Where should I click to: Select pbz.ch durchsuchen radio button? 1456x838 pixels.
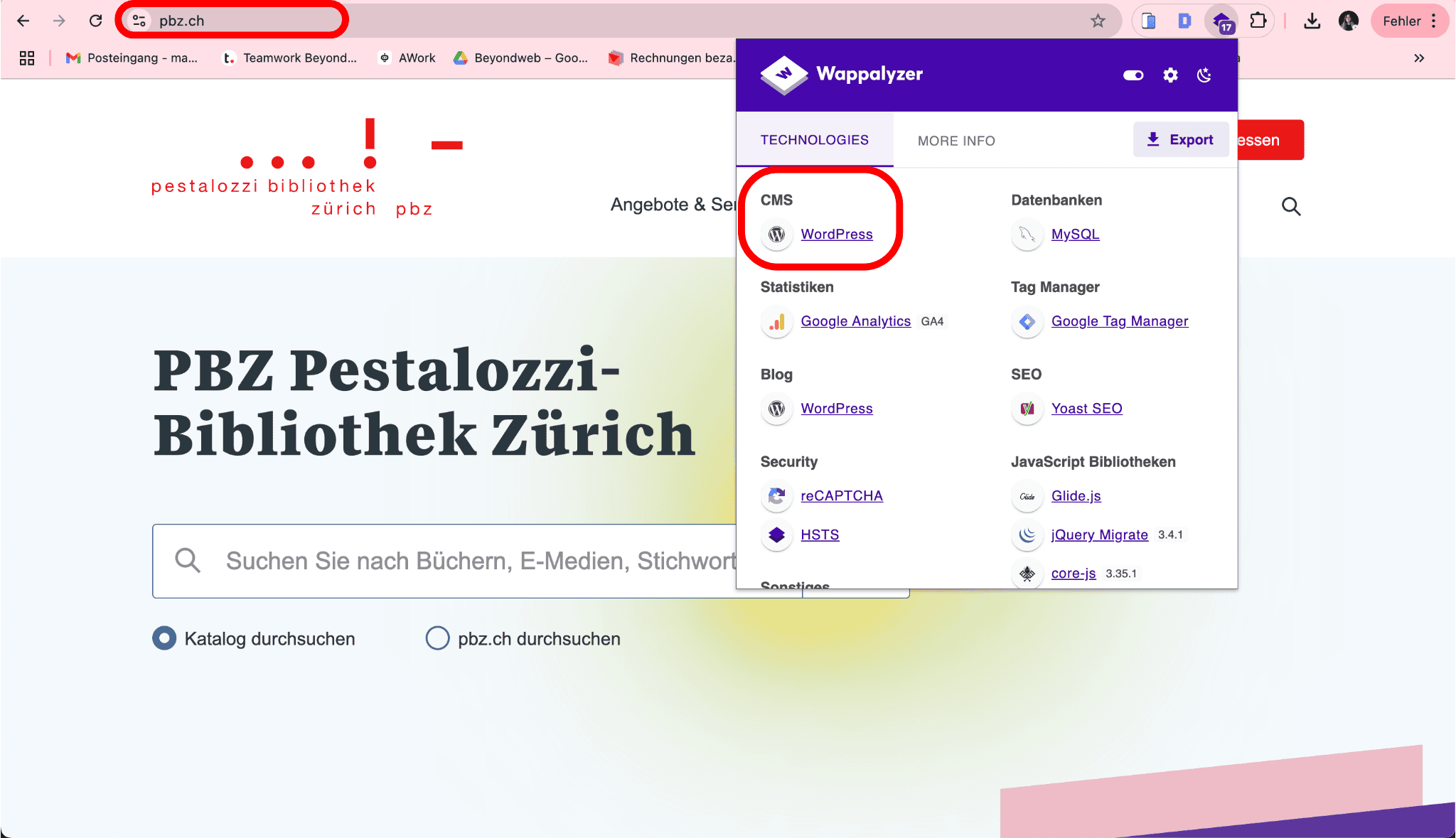tap(437, 638)
